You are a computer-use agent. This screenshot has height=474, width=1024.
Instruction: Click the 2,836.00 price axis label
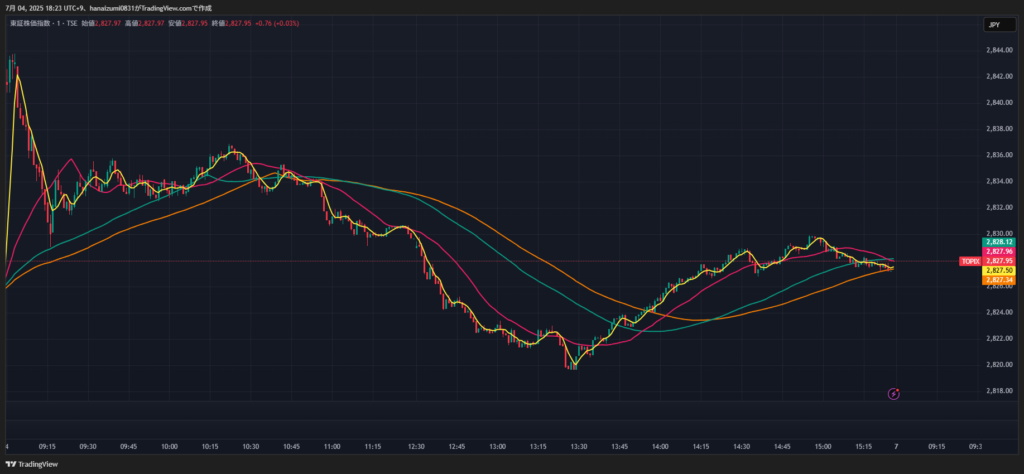pos(999,155)
